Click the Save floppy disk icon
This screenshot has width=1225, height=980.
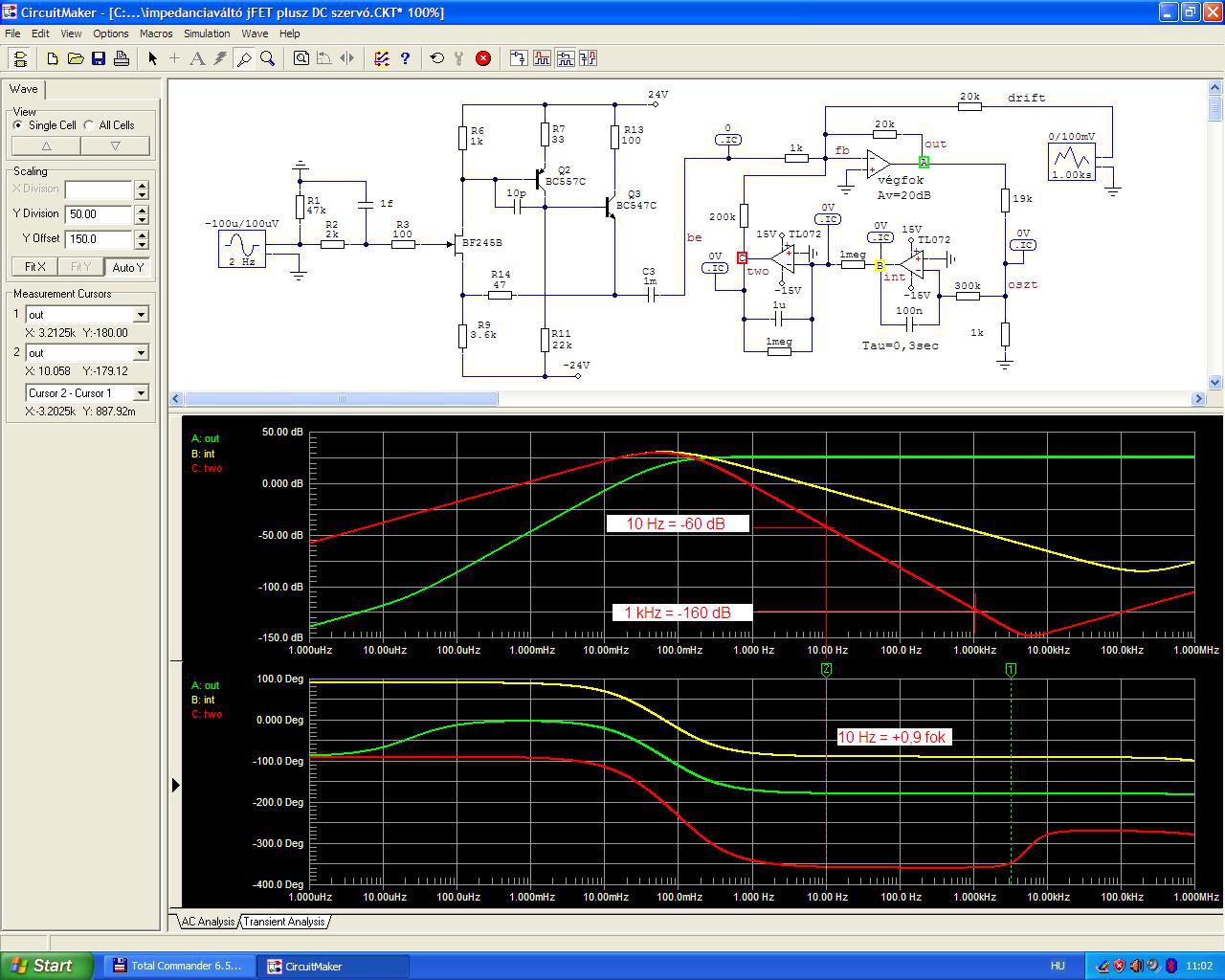coord(99,58)
